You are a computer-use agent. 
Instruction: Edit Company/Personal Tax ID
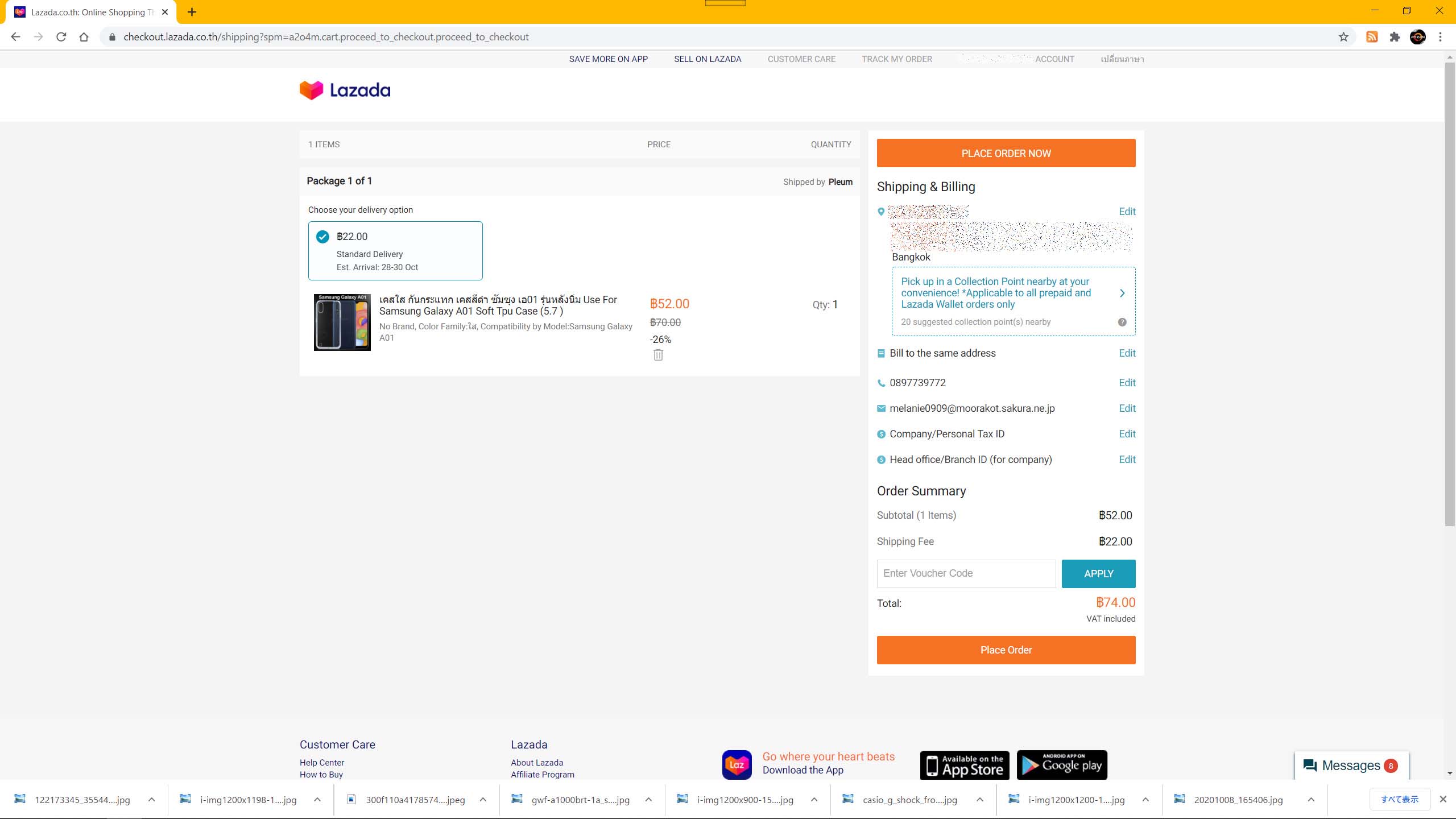pos(1127,434)
